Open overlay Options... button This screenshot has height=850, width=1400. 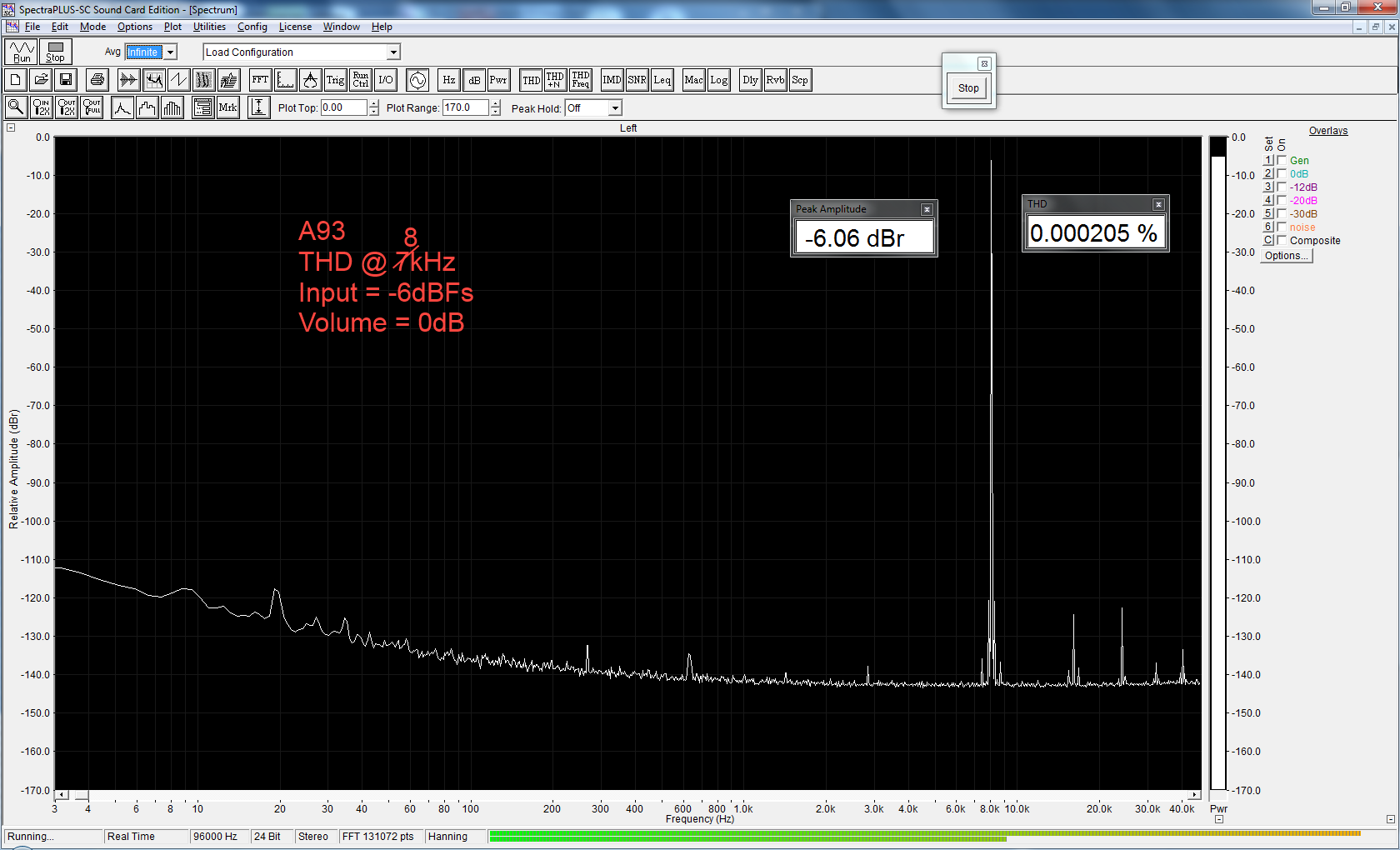point(1286,256)
